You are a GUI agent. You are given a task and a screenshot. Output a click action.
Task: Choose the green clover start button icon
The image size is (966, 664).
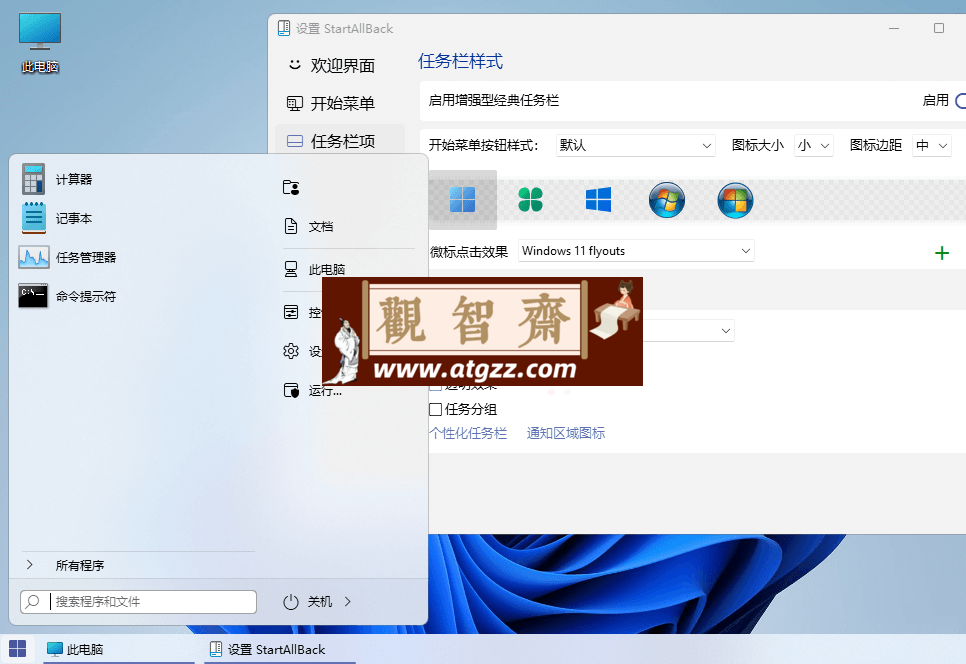click(530, 200)
